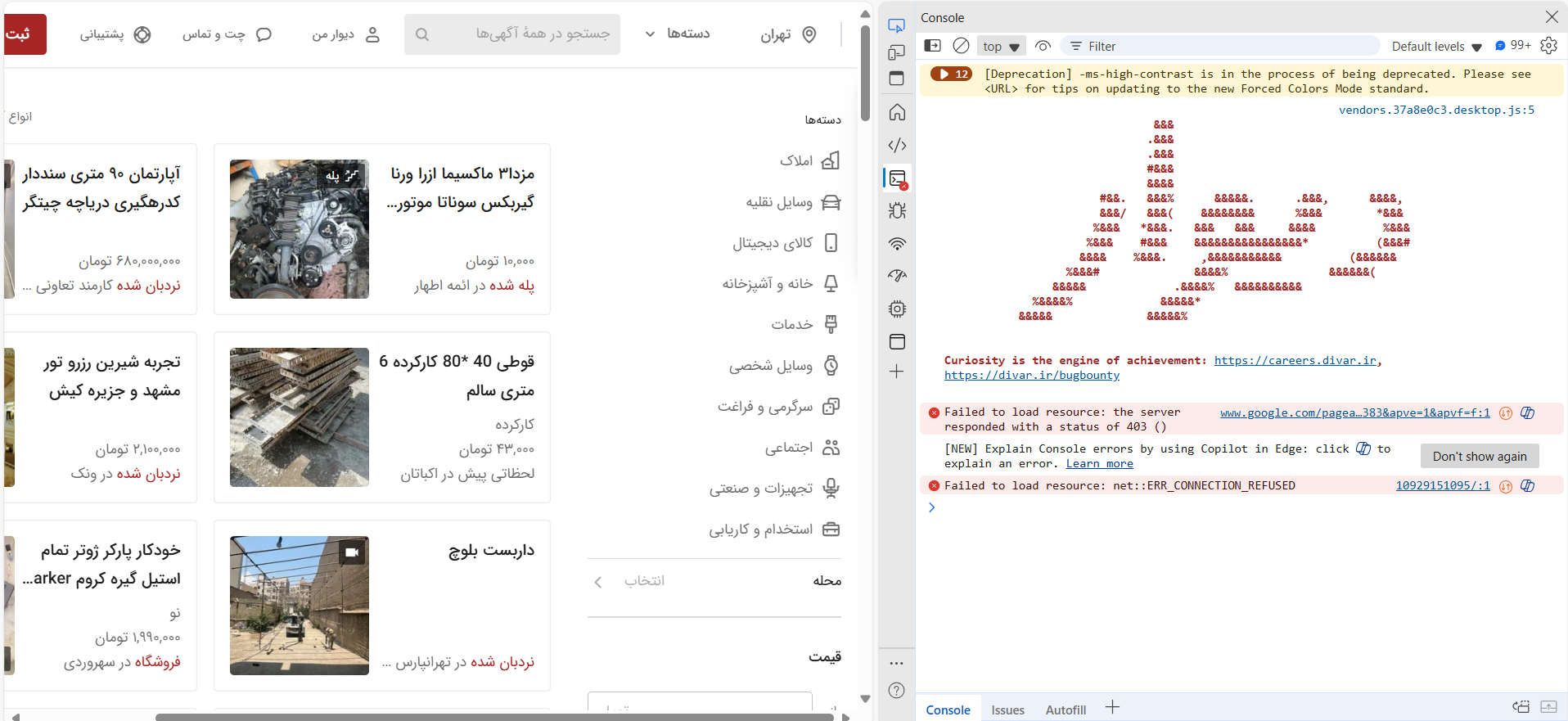This screenshot has height=721, width=1568.
Task: Open vendors.37a8e0c3.desktop.js:5 source link
Action: [x=1436, y=110]
